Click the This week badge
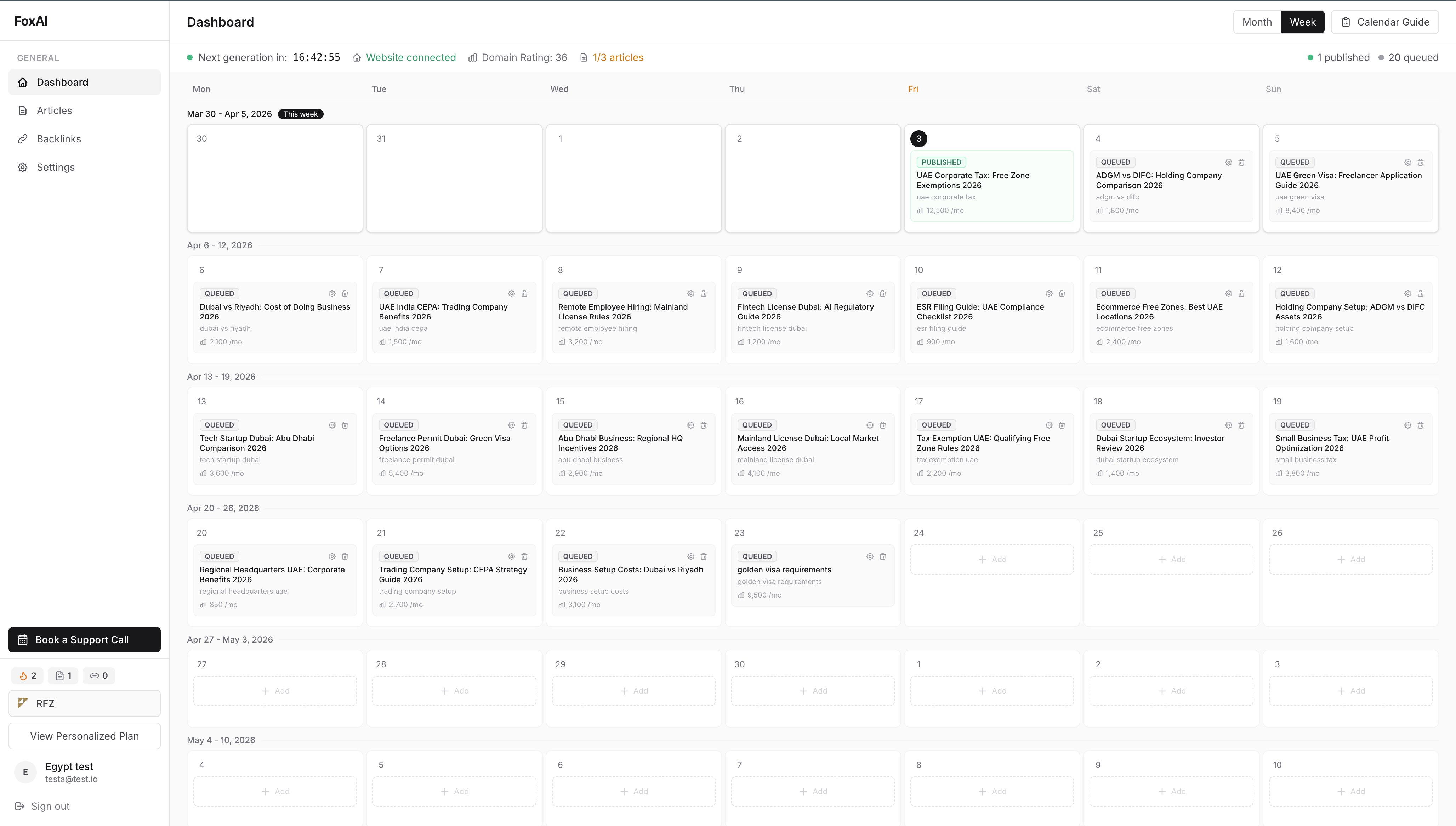This screenshot has height=826, width=1456. click(x=301, y=114)
